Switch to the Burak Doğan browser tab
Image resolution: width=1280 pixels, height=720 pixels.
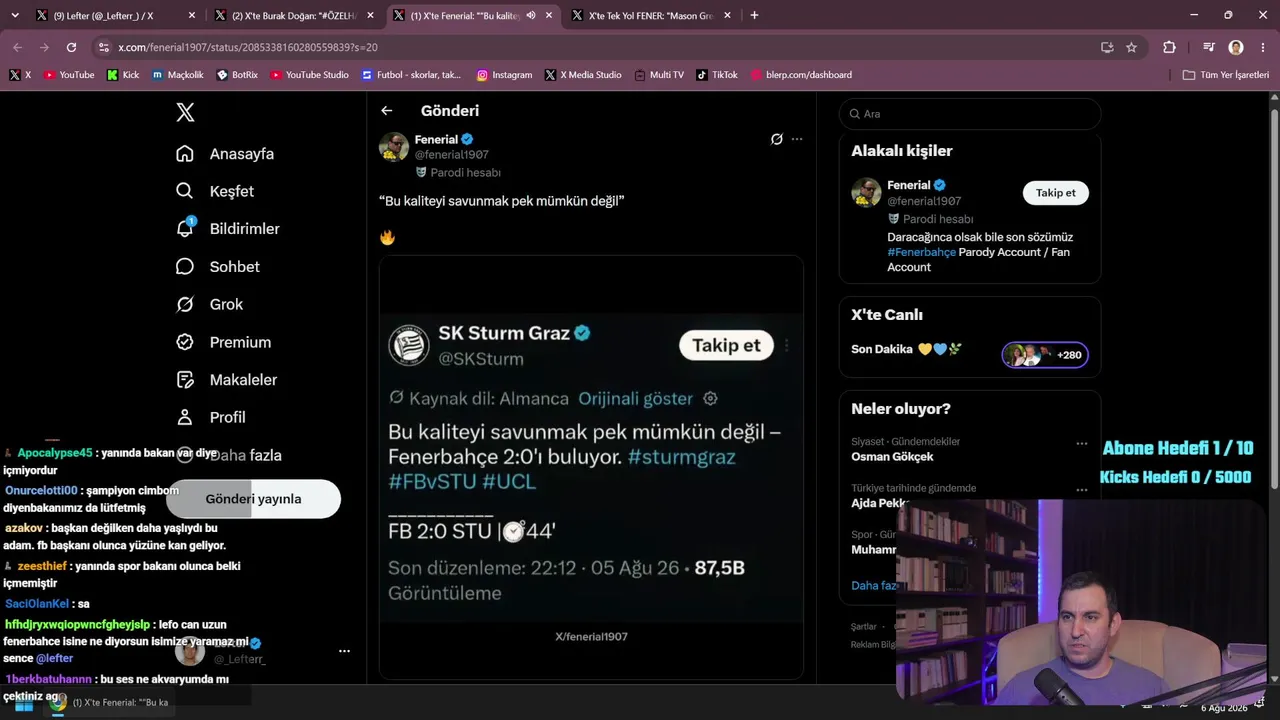coord(293,15)
